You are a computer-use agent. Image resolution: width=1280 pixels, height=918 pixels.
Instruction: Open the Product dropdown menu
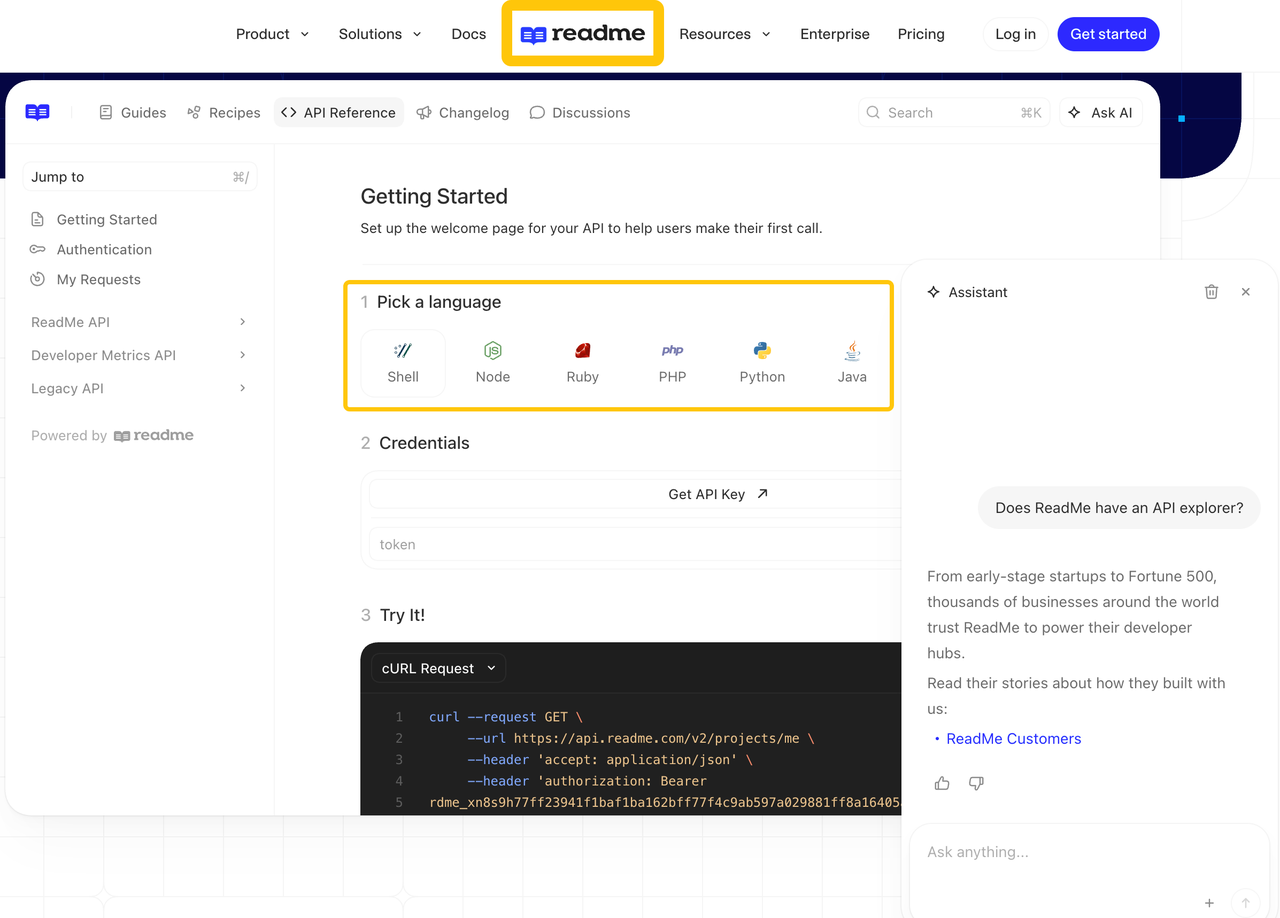point(273,34)
